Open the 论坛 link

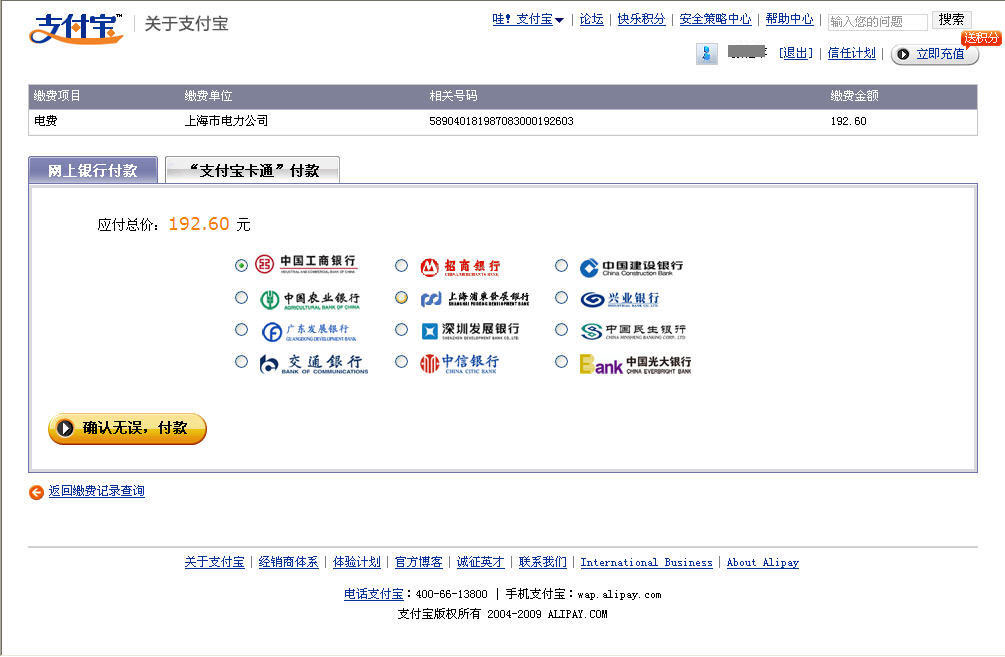click(591, 19)
